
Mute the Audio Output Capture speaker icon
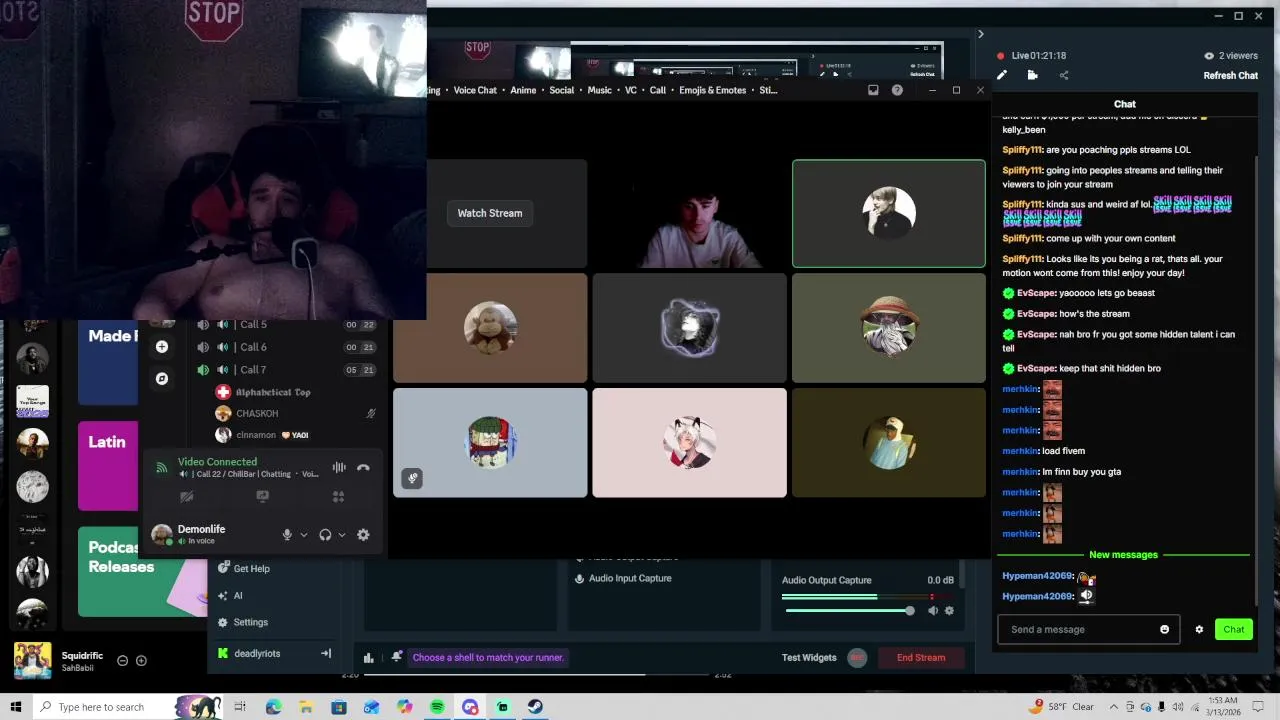pos(932,611)
